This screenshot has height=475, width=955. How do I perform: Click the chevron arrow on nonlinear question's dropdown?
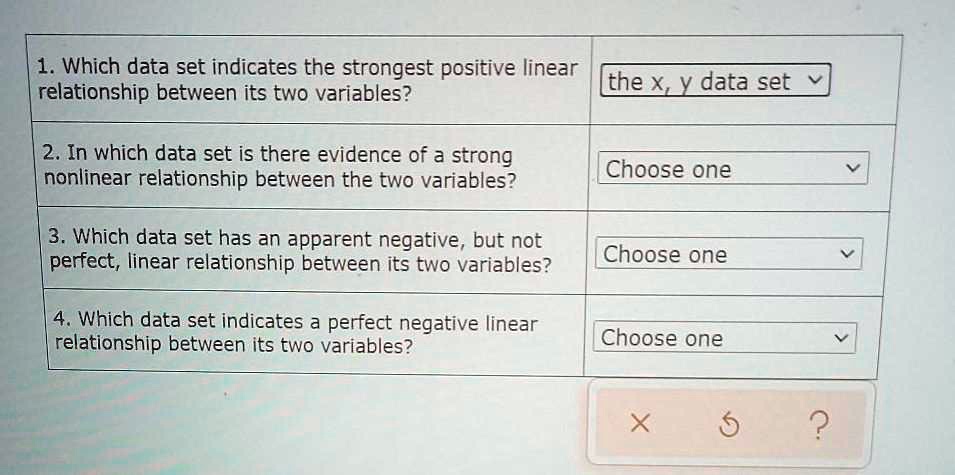tap(851, 169)
